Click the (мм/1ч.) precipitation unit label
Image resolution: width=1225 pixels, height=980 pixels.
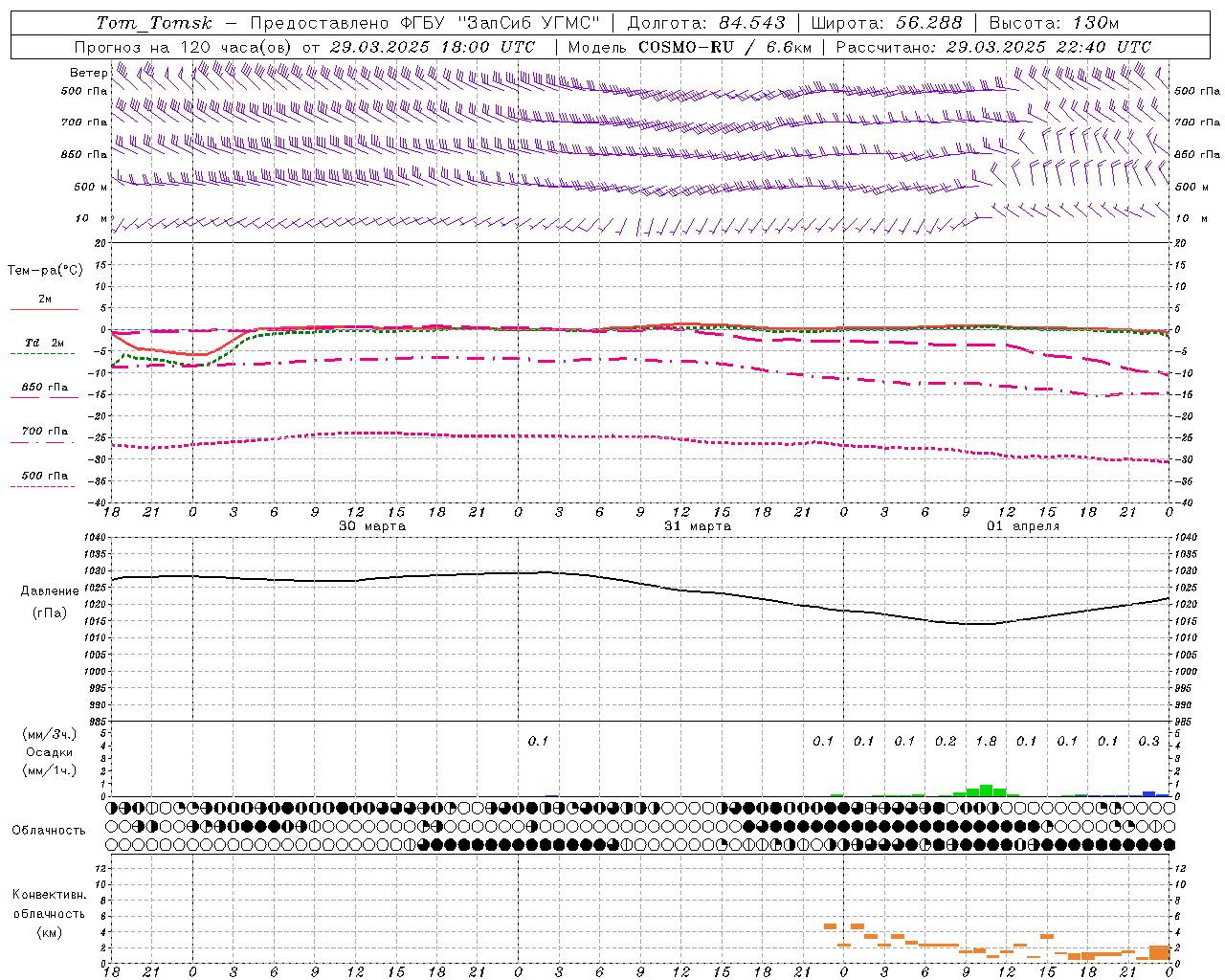(50, 770)
